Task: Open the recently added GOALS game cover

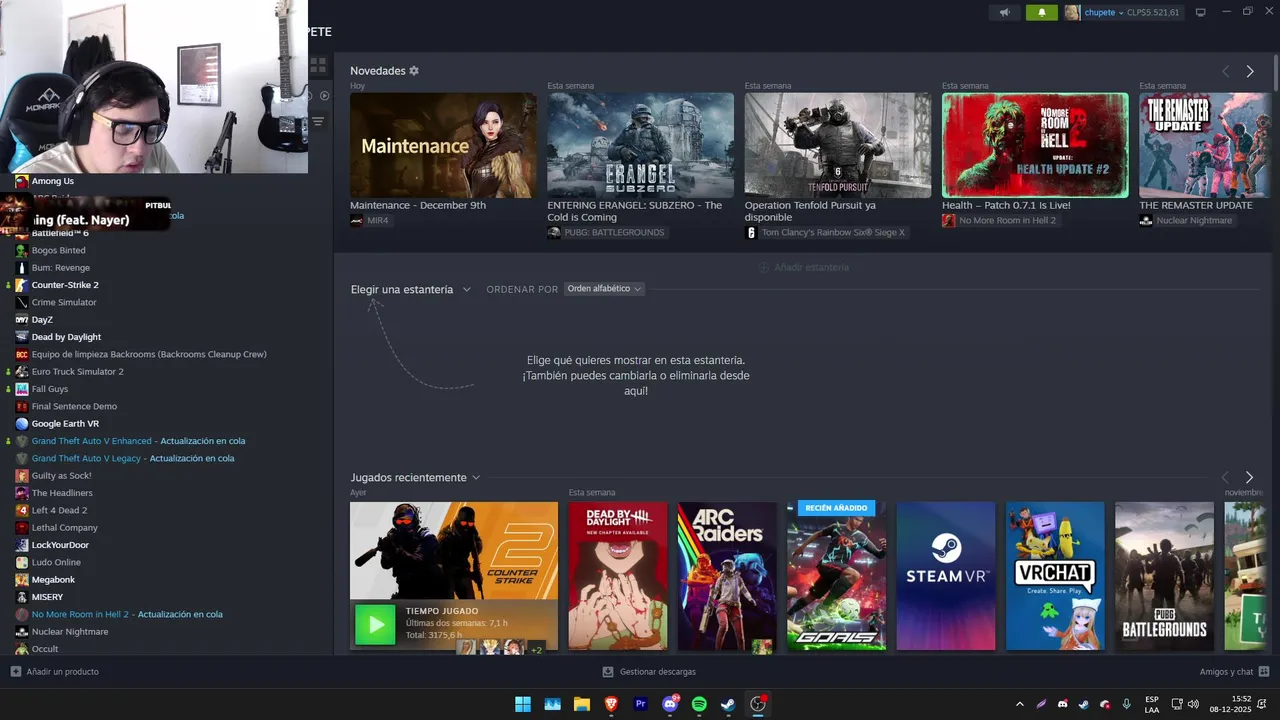Action: [x=836, y=576]
